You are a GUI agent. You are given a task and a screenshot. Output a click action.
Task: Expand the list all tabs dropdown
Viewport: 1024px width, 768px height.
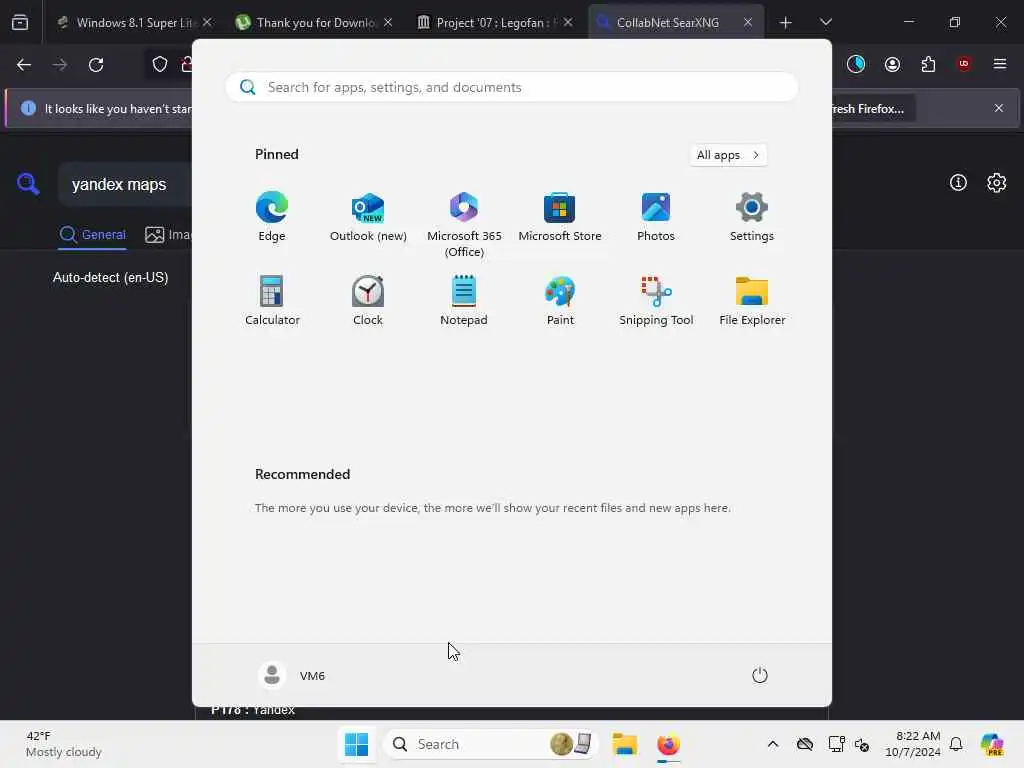(x=825, y=22)
